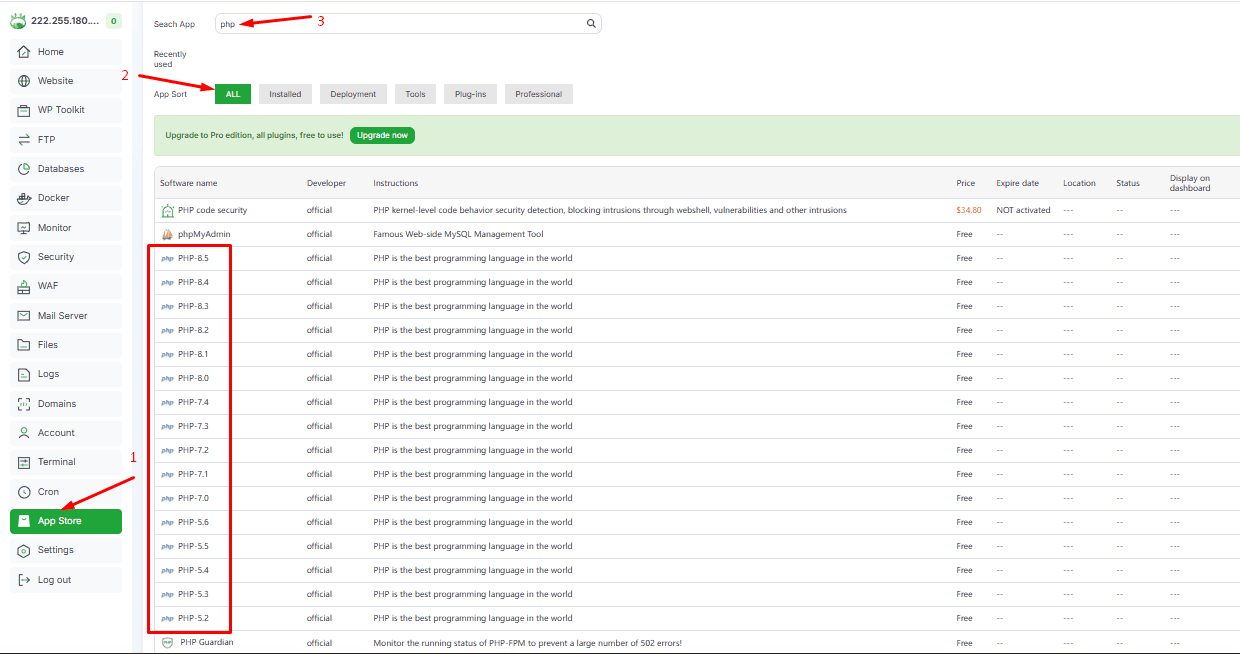1240x654 pixels.
Task: Click the Cron clock sidebar icon
Action: [24, 492]
